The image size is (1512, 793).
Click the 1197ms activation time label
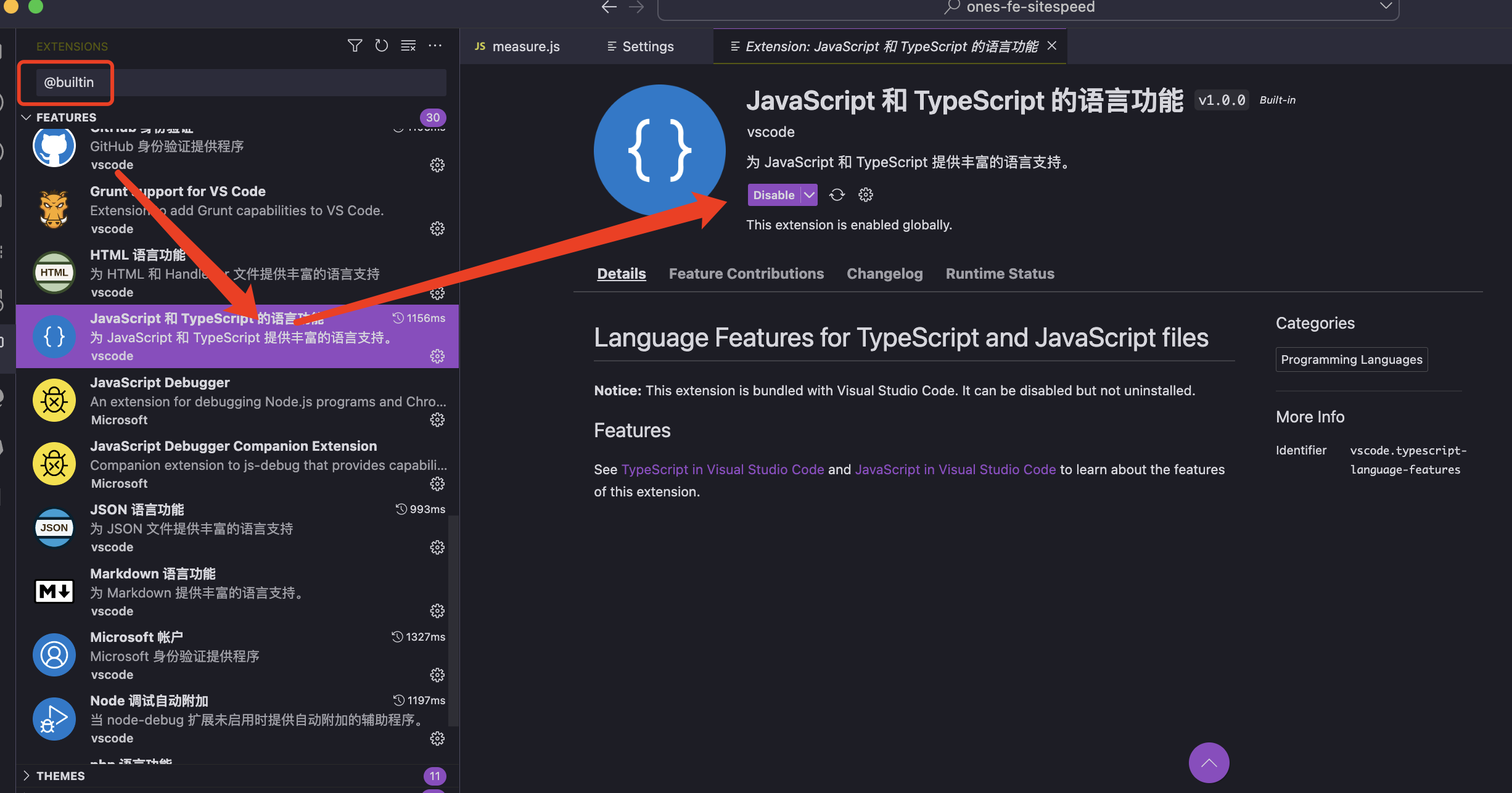pos(419,701)
